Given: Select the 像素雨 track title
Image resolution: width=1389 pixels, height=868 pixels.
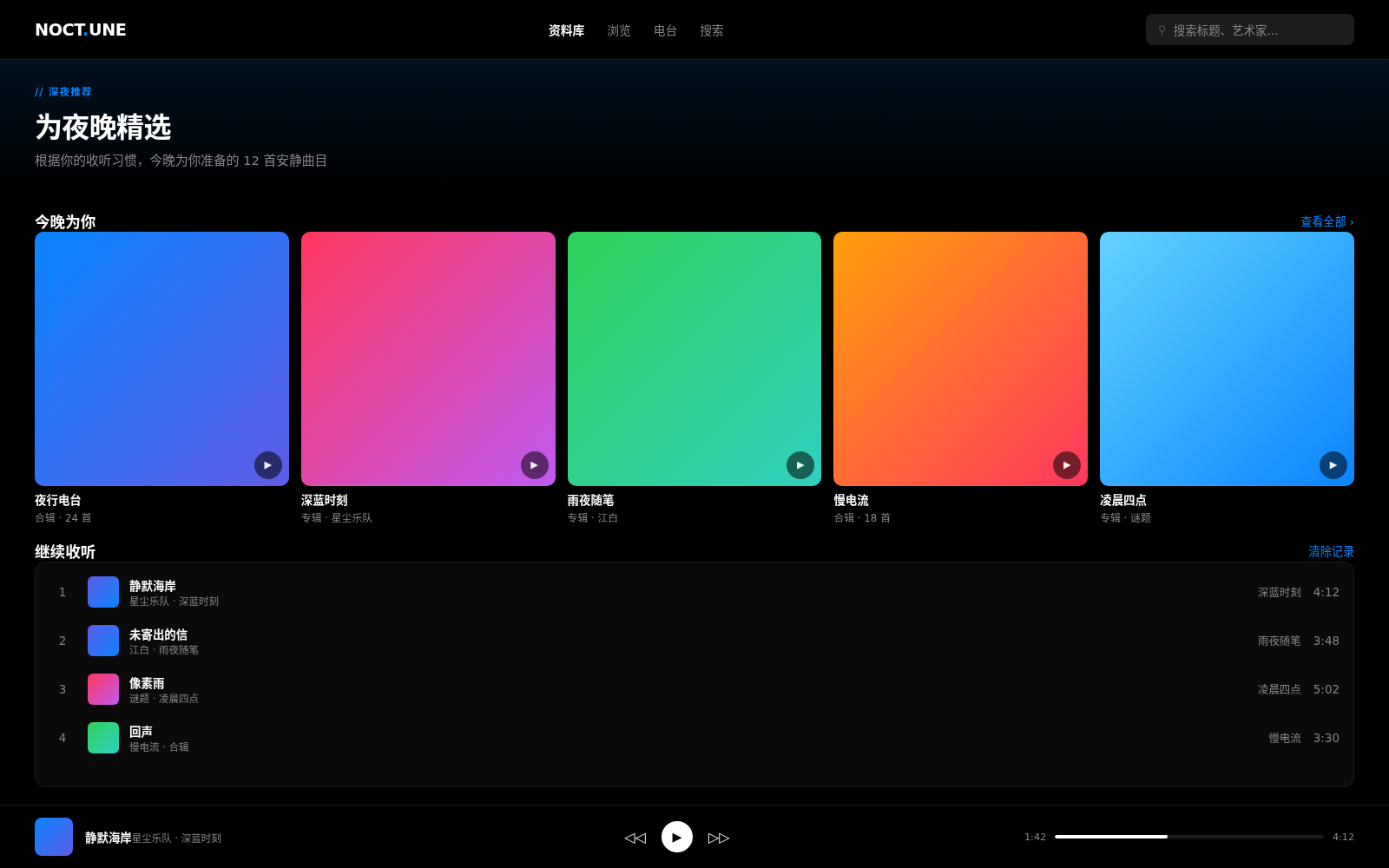Looking at the screenshot, I should click(x=147, y=683).
